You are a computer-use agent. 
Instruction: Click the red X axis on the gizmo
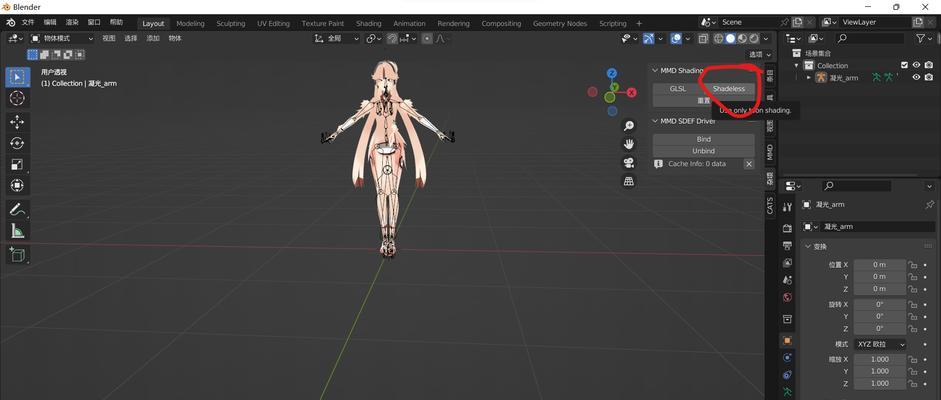coord(631,92)
